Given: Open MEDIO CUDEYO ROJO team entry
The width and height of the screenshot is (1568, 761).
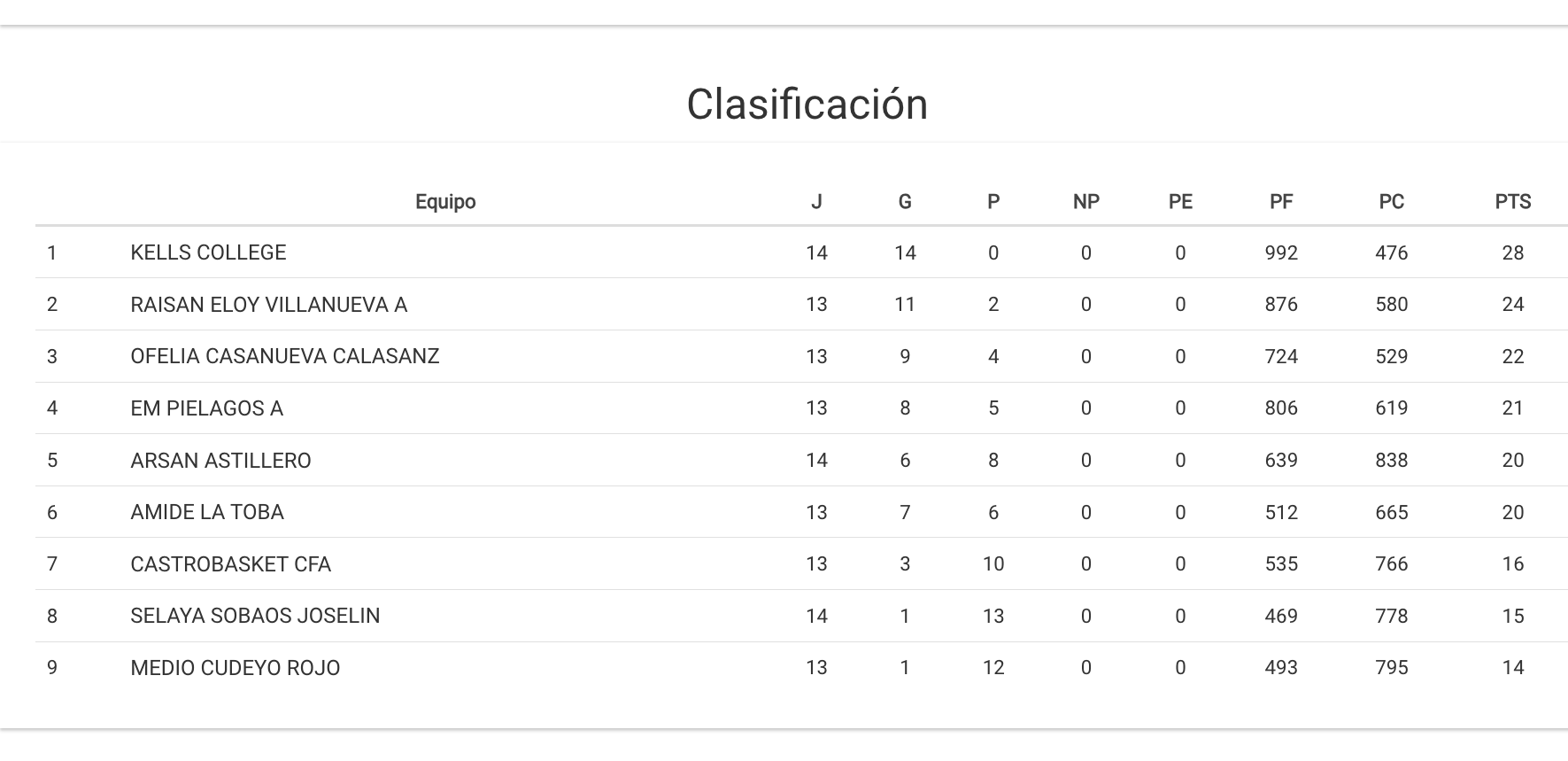Looking at the screenshot, I should [x=235, y=668].
